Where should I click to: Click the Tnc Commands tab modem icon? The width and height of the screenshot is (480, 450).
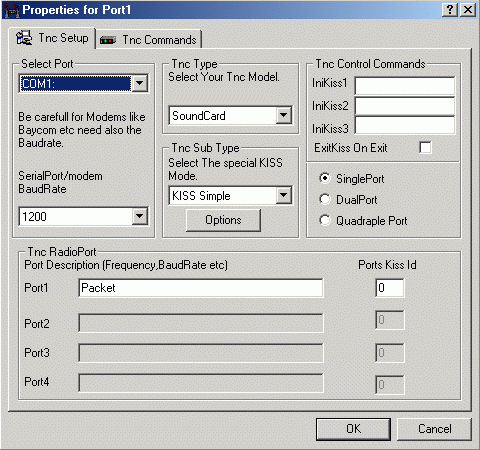tap(108, 40)
